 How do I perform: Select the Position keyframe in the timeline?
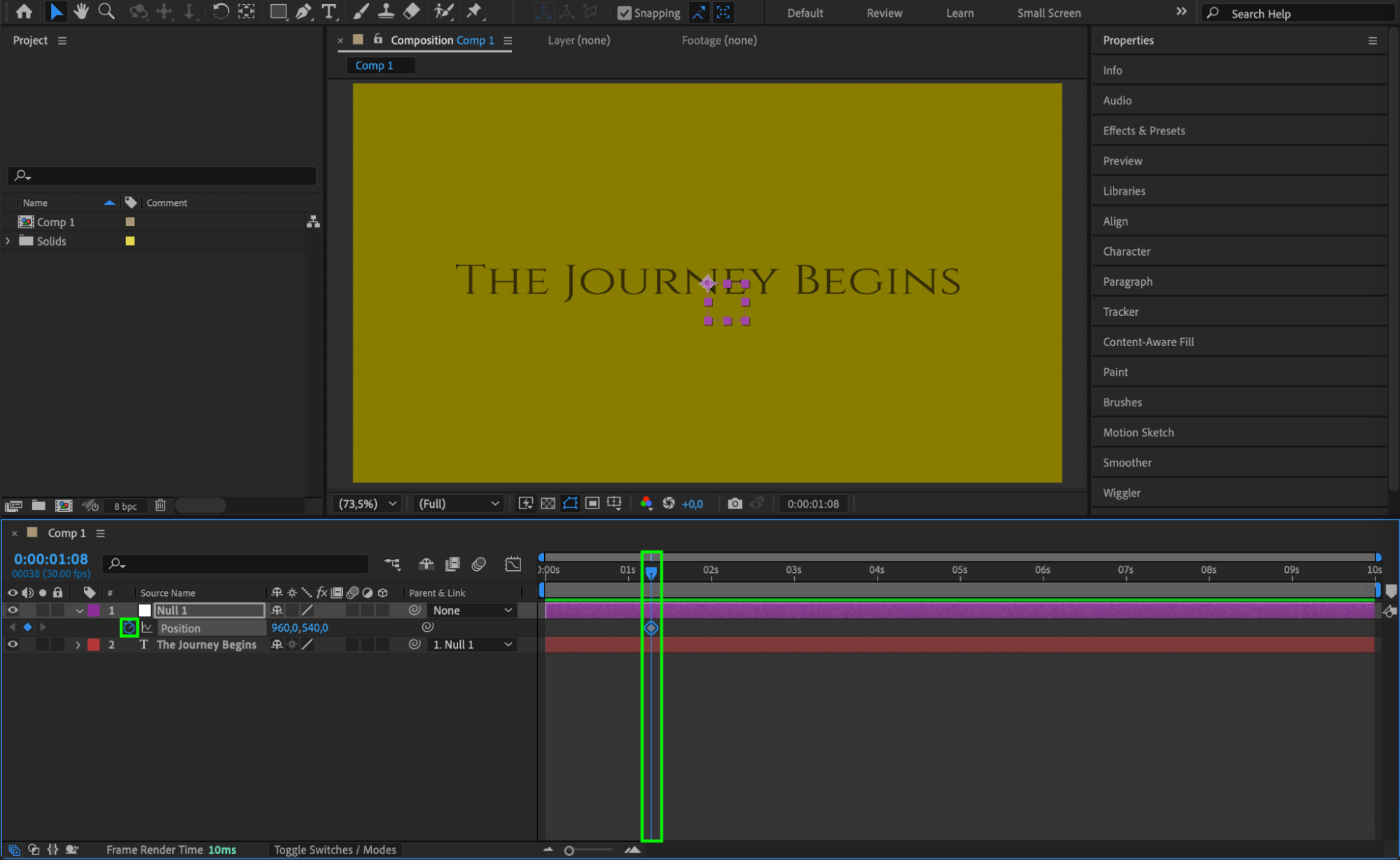pyautogui.click(x=651, y=628)
